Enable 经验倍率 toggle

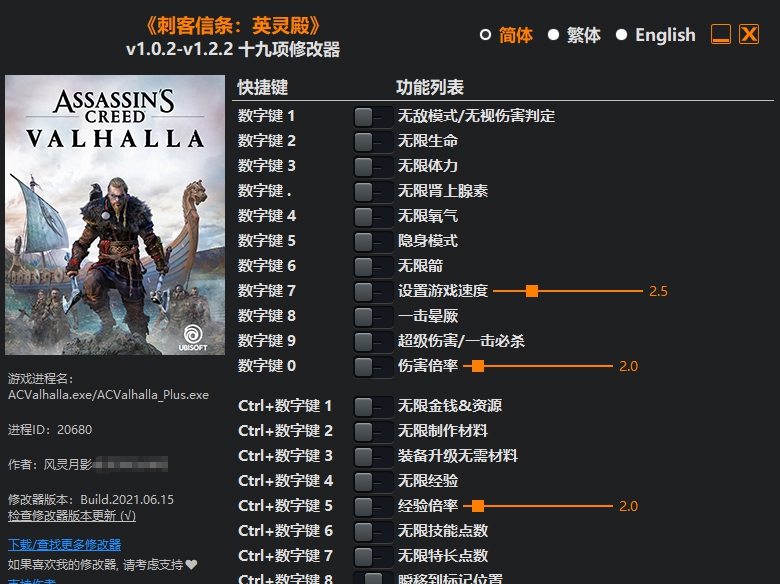(373, 506)
